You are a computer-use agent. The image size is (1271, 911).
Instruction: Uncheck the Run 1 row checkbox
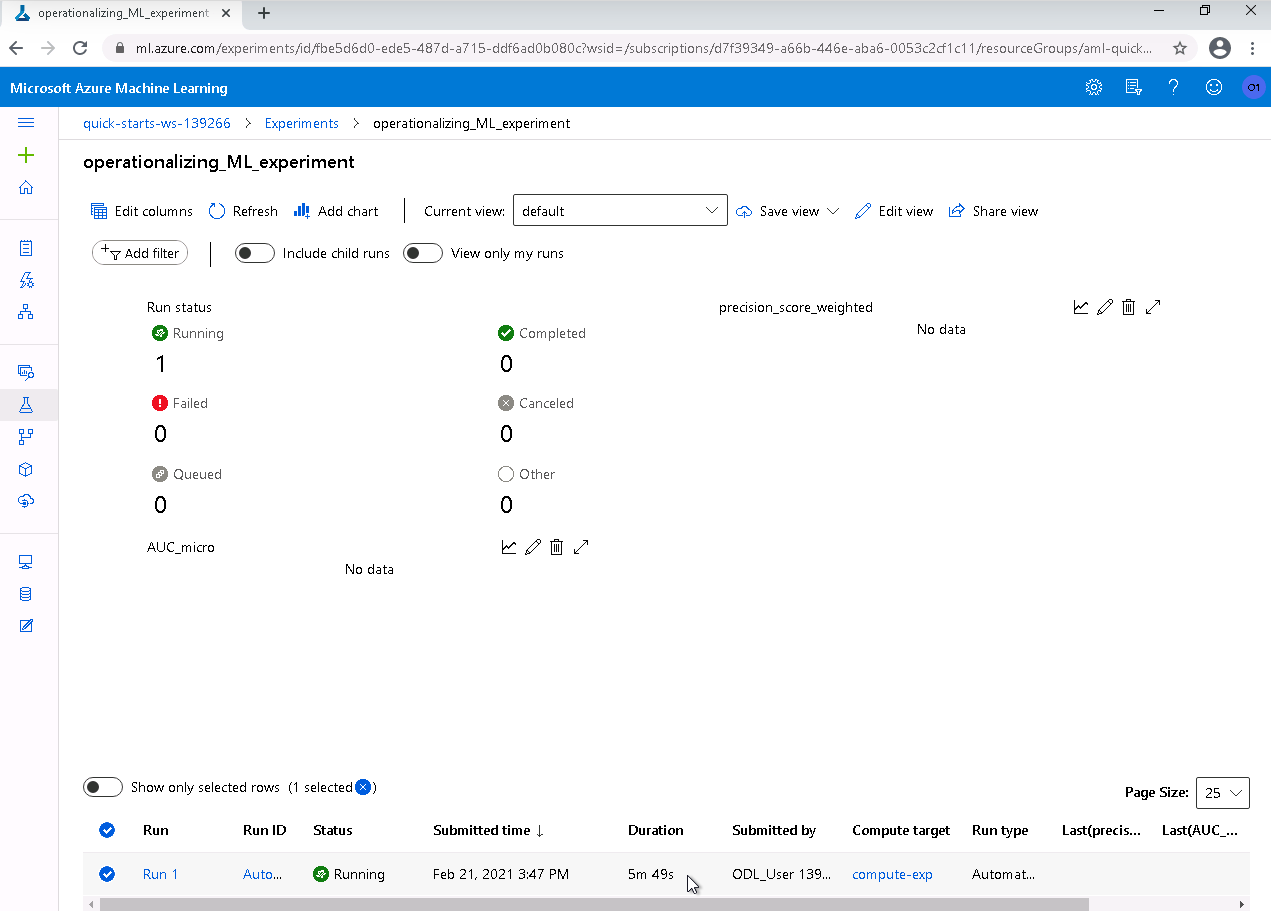point(107,874)
